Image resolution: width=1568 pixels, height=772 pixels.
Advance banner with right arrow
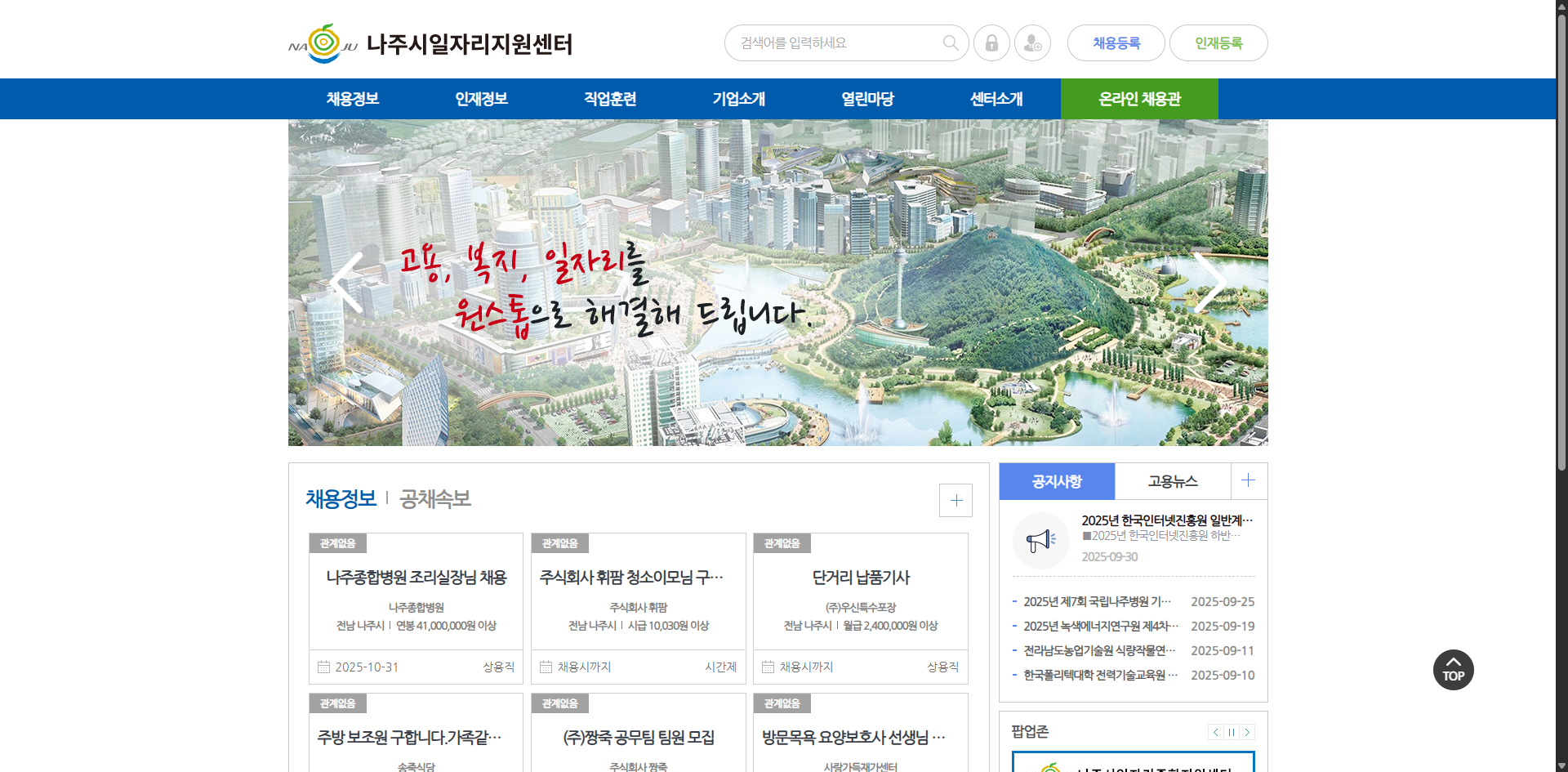coord(1209,283)
